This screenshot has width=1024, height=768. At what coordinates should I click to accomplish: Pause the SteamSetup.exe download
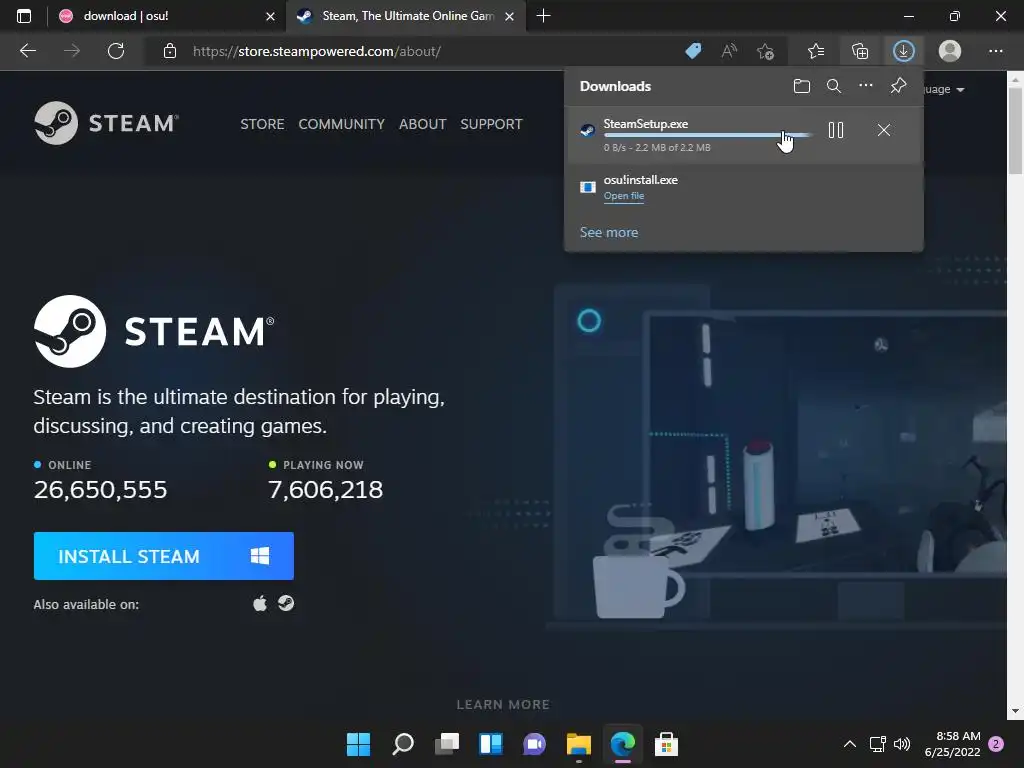click(836, 130)
